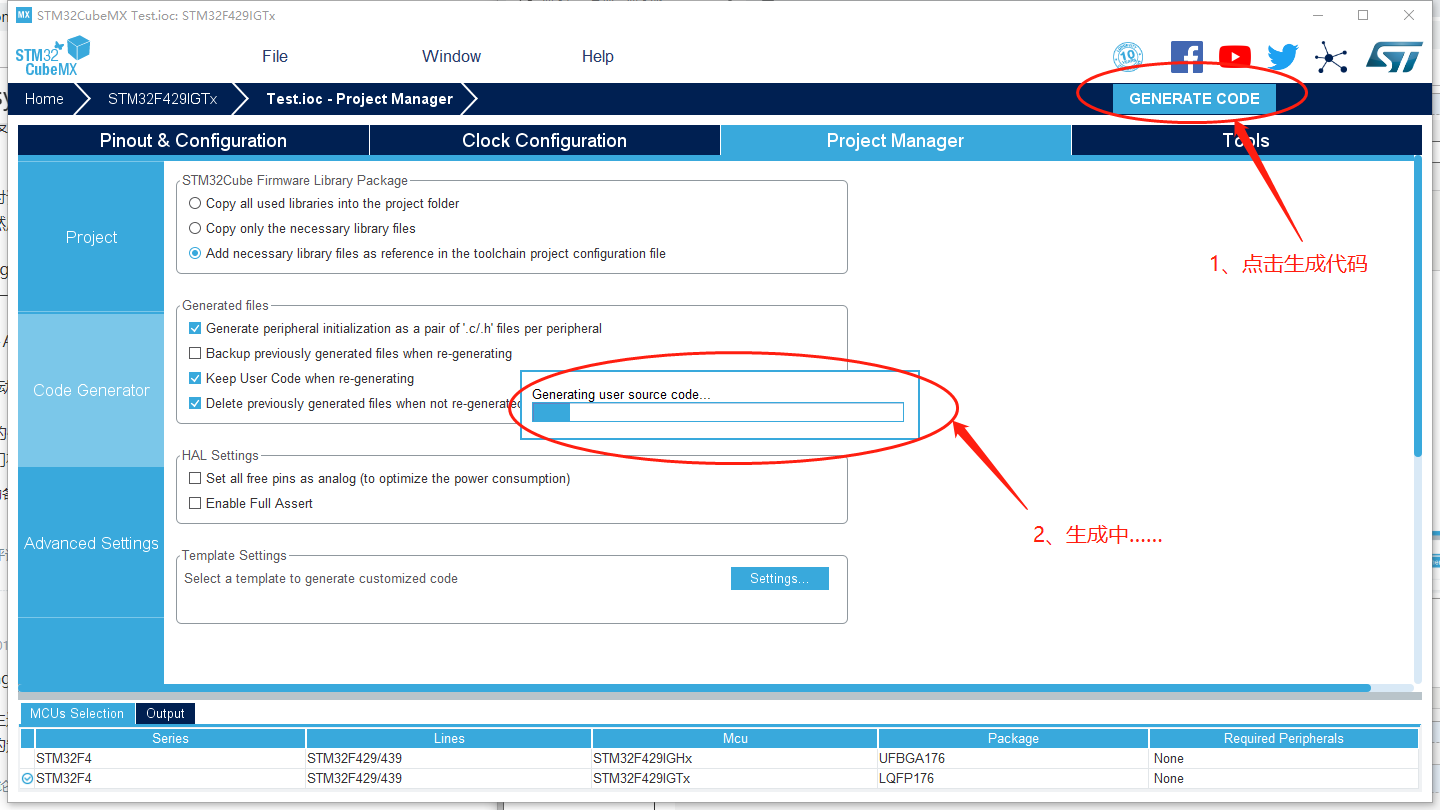Screen dimensions: 1440x810
Task: Open the Code Generator side section
Action: click(x=91, y=390)
